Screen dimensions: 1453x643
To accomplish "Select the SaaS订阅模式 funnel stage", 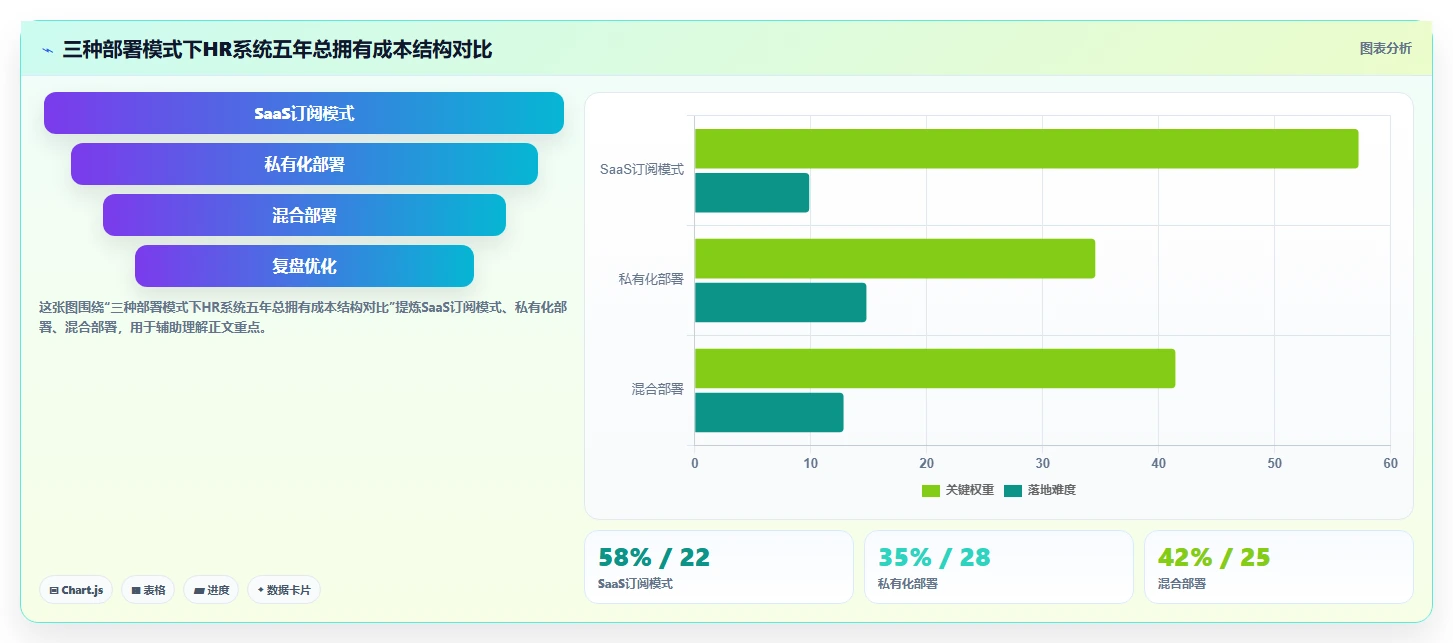I will point(304,113).
